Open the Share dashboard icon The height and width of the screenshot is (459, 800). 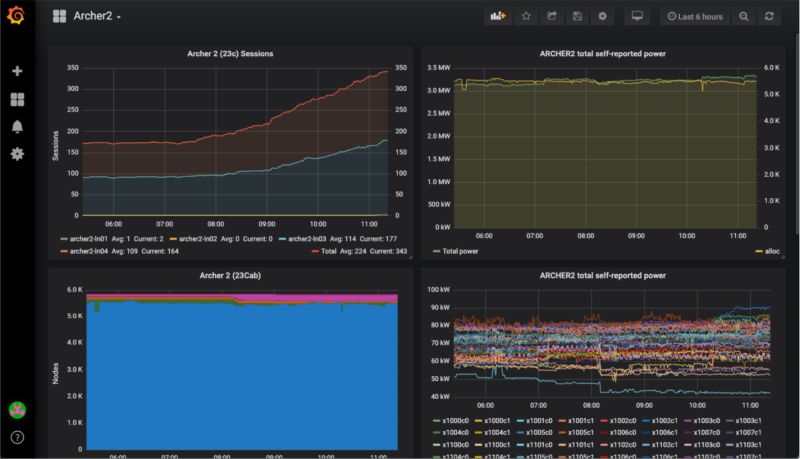click(x=552, y=16)
